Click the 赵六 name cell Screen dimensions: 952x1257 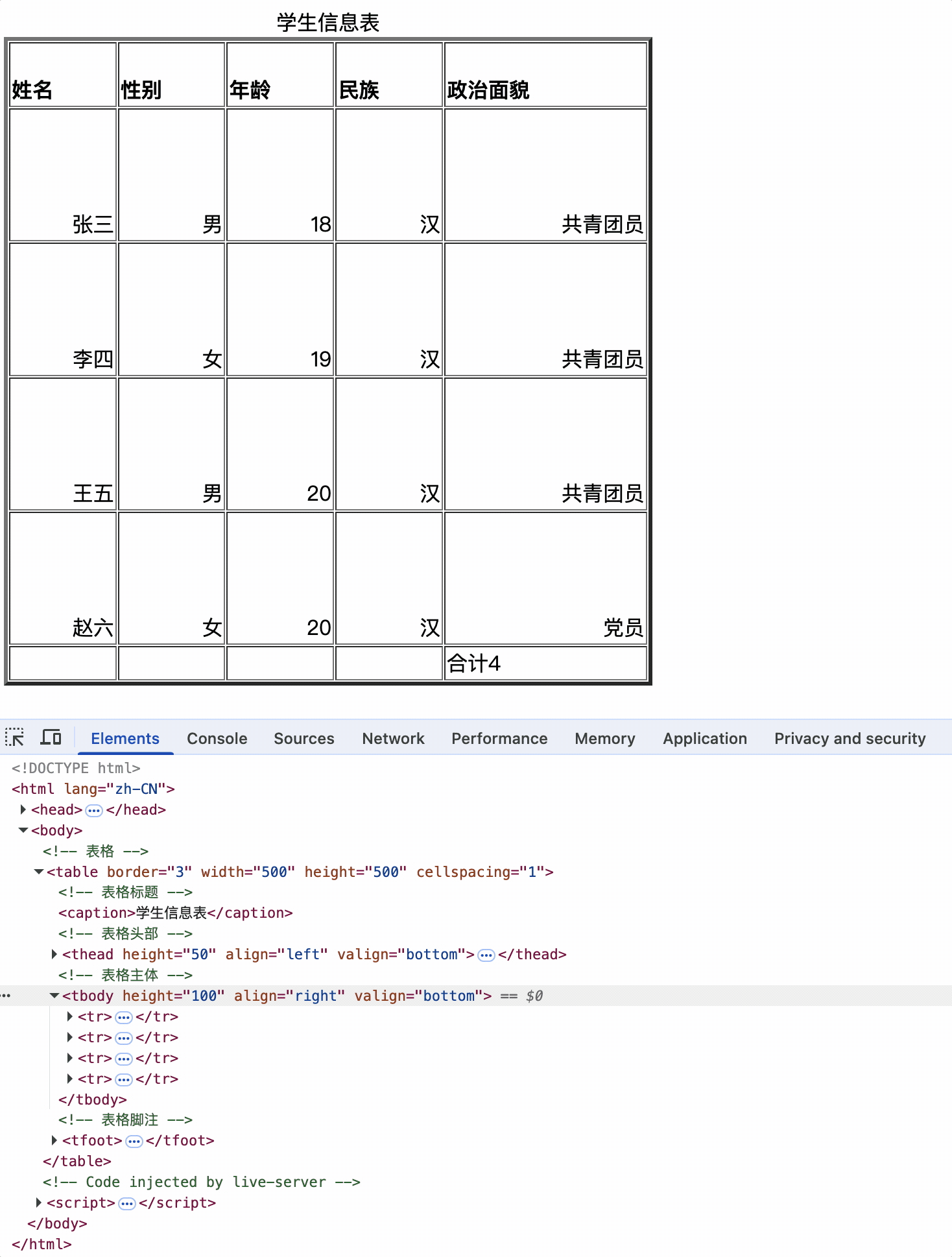pyautogui.click(x=63, y=579)
